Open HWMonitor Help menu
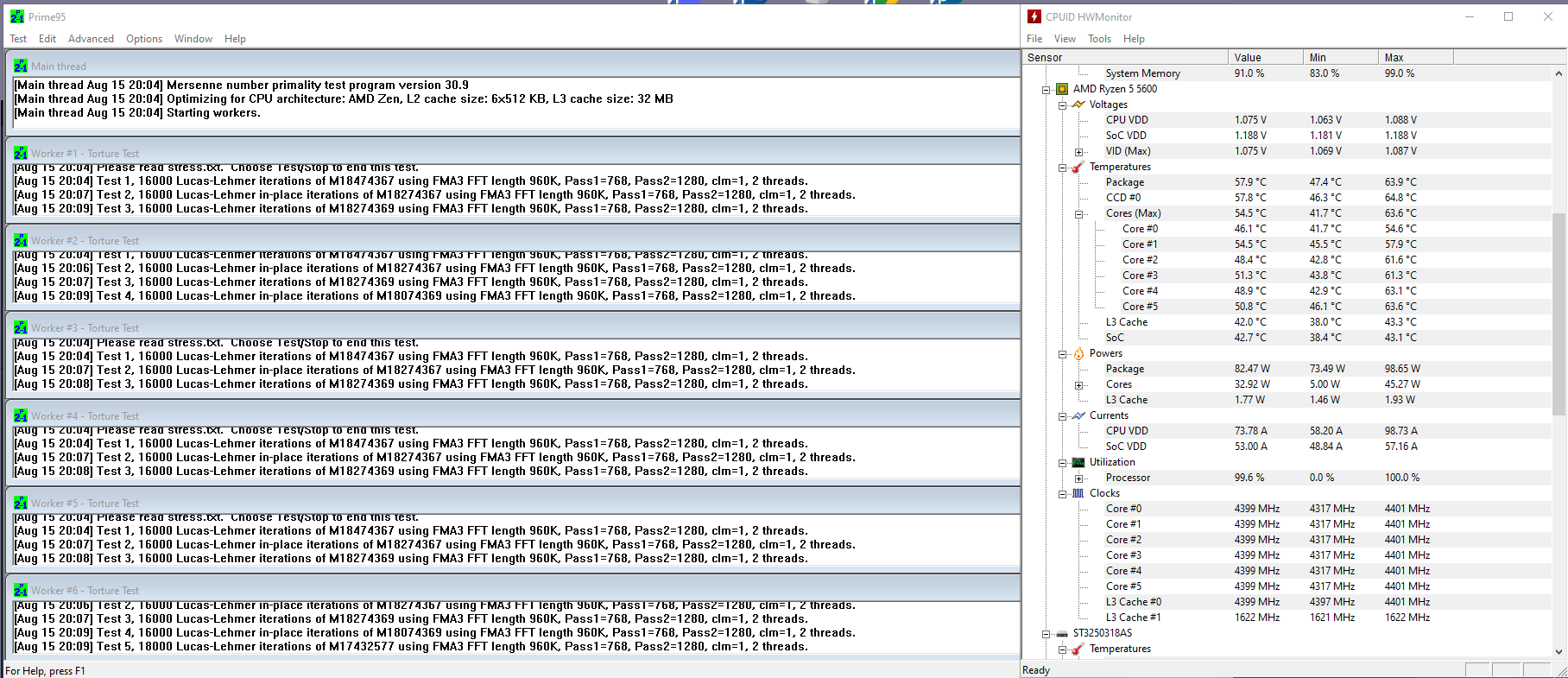Viewport: 1568px width, 678px height. coord(1134,39)
